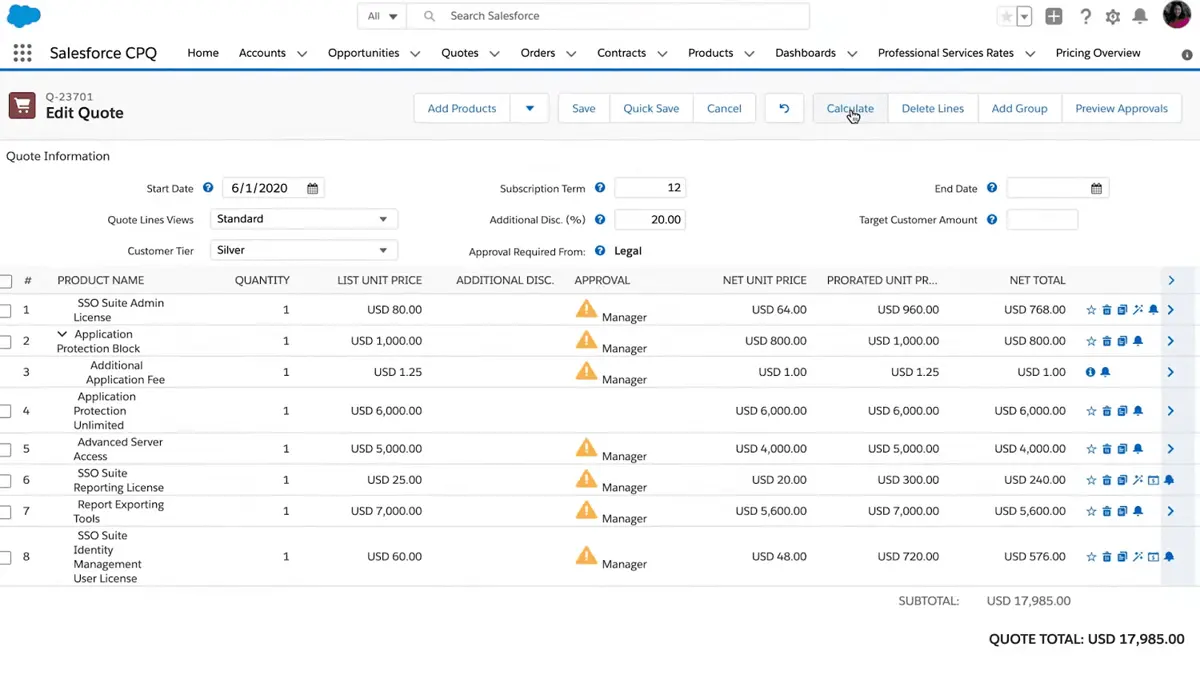This screenshot has width=1200, height=674.
Task: Click the Target Customer Amount help icon
Action: coord(992,219)
